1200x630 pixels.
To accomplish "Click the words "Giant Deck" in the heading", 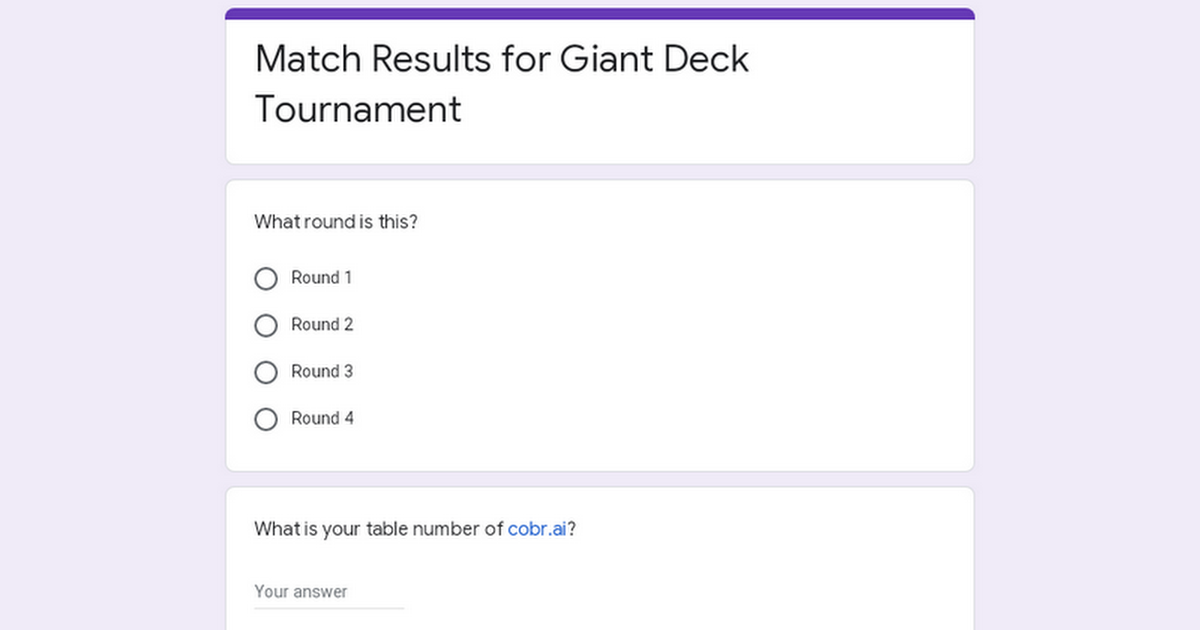I will (x=654, y=59).
